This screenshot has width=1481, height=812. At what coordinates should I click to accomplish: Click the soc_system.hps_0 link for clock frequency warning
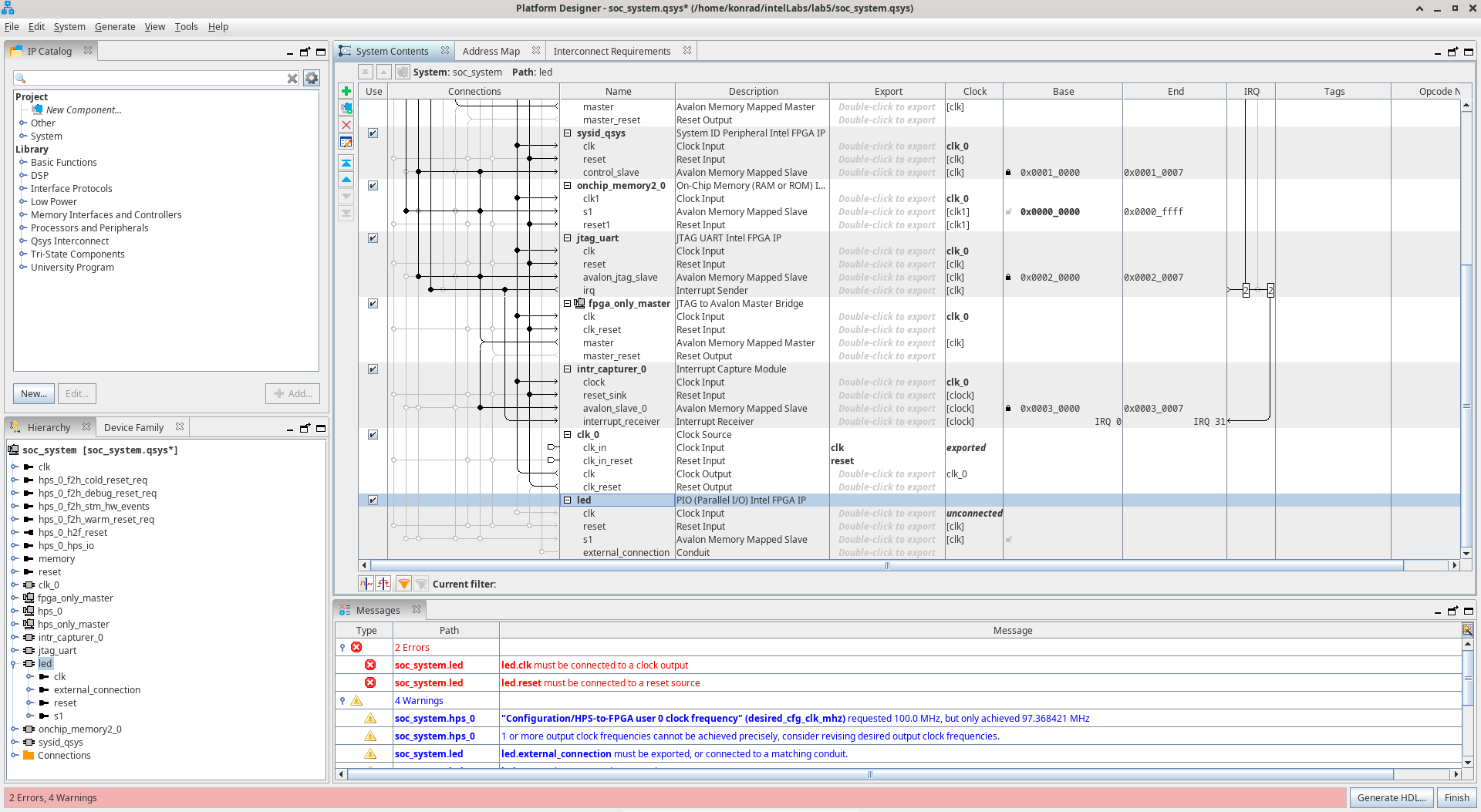(435, 719)
